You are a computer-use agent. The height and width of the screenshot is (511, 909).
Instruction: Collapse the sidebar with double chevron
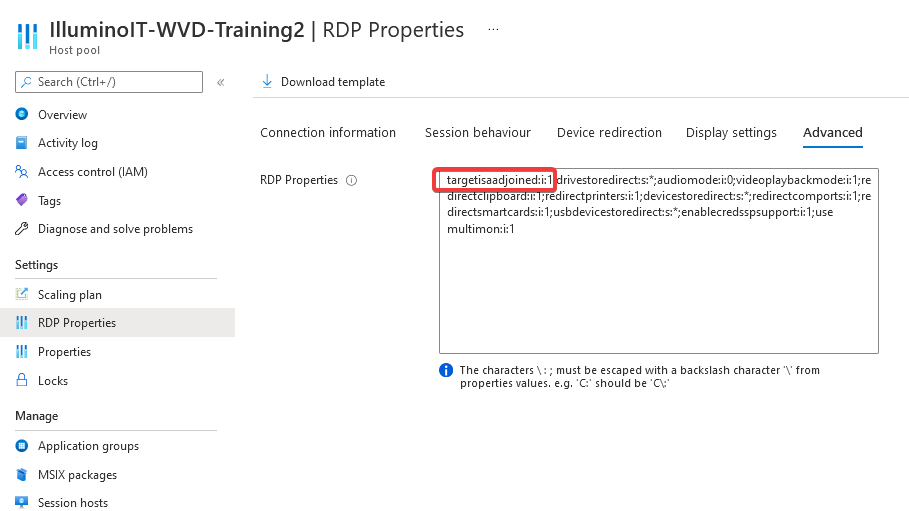point(221,82)
